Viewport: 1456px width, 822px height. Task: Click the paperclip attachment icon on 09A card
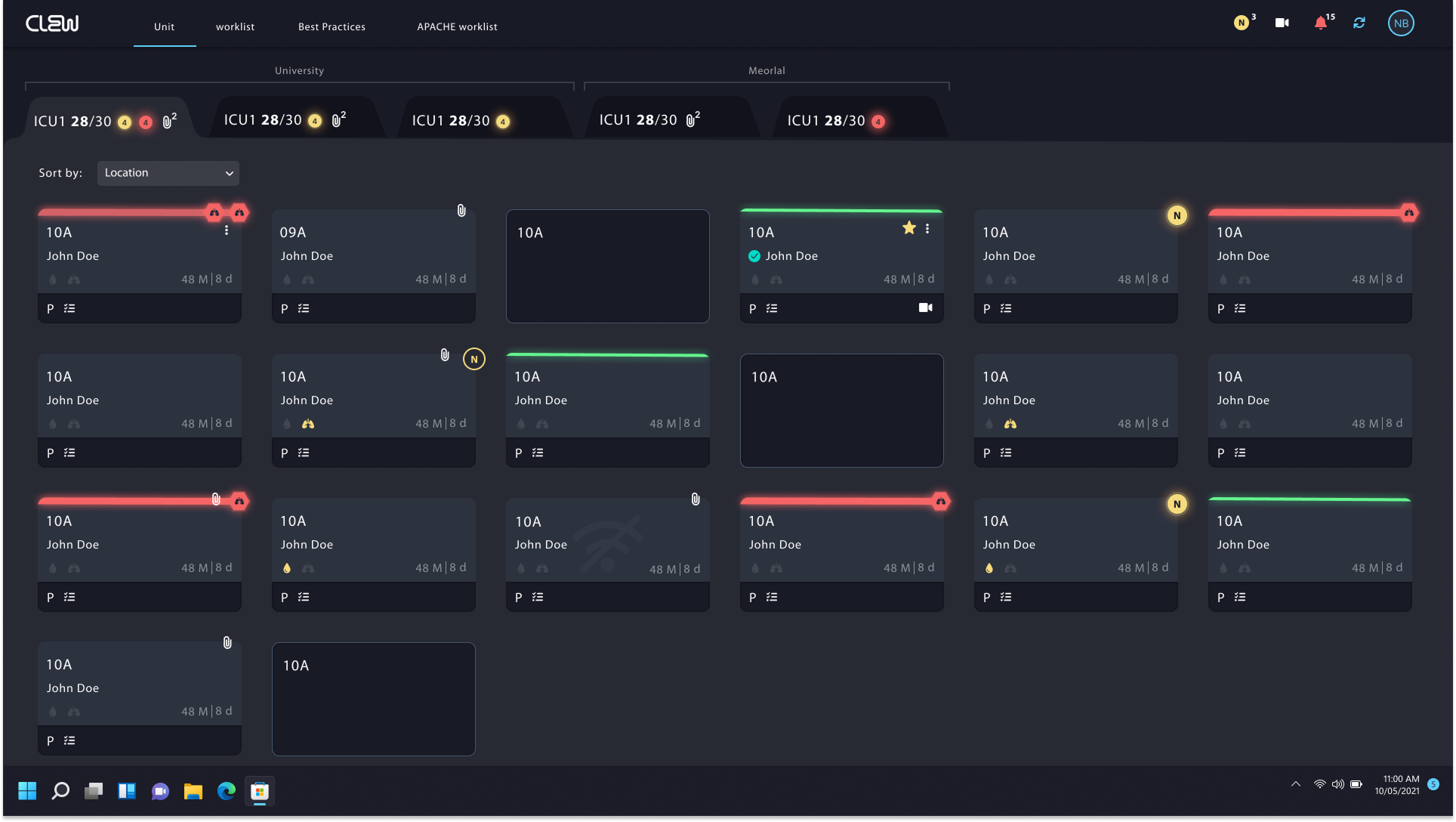tap(461, 212)
